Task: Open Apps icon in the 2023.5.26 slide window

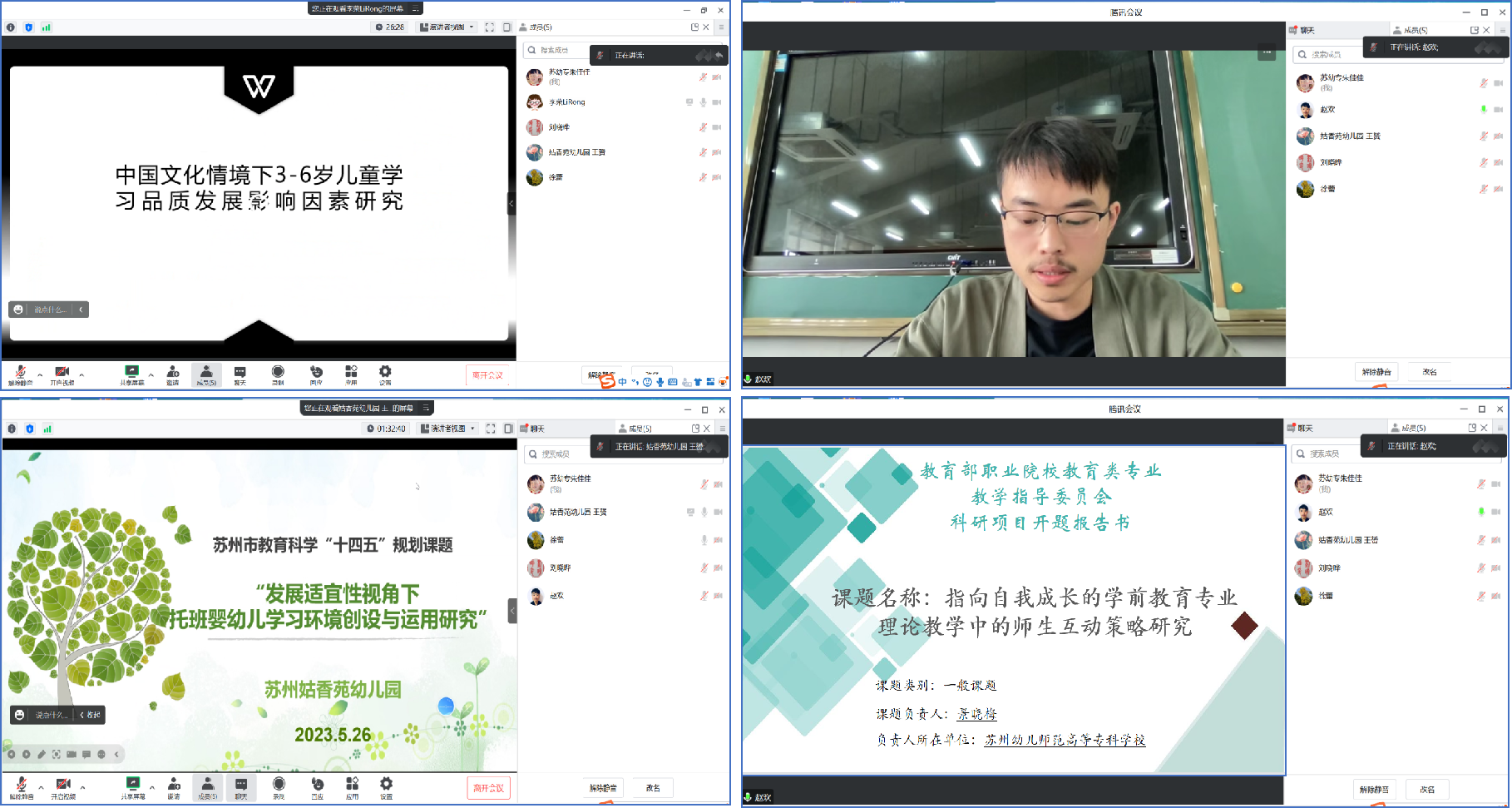Action: (352, 786)
